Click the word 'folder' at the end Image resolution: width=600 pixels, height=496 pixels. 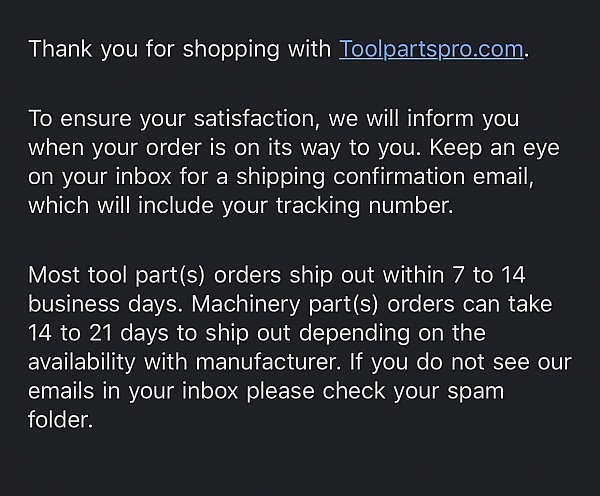point(59,420)
